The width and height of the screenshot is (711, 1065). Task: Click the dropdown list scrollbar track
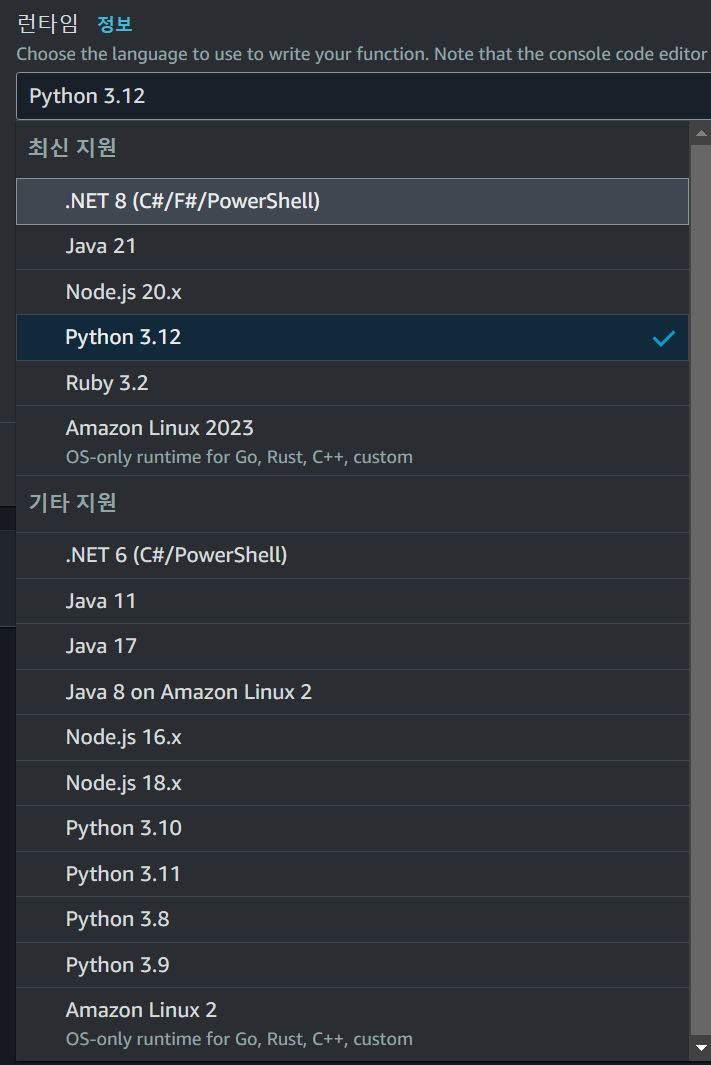[x=700, y=590]
